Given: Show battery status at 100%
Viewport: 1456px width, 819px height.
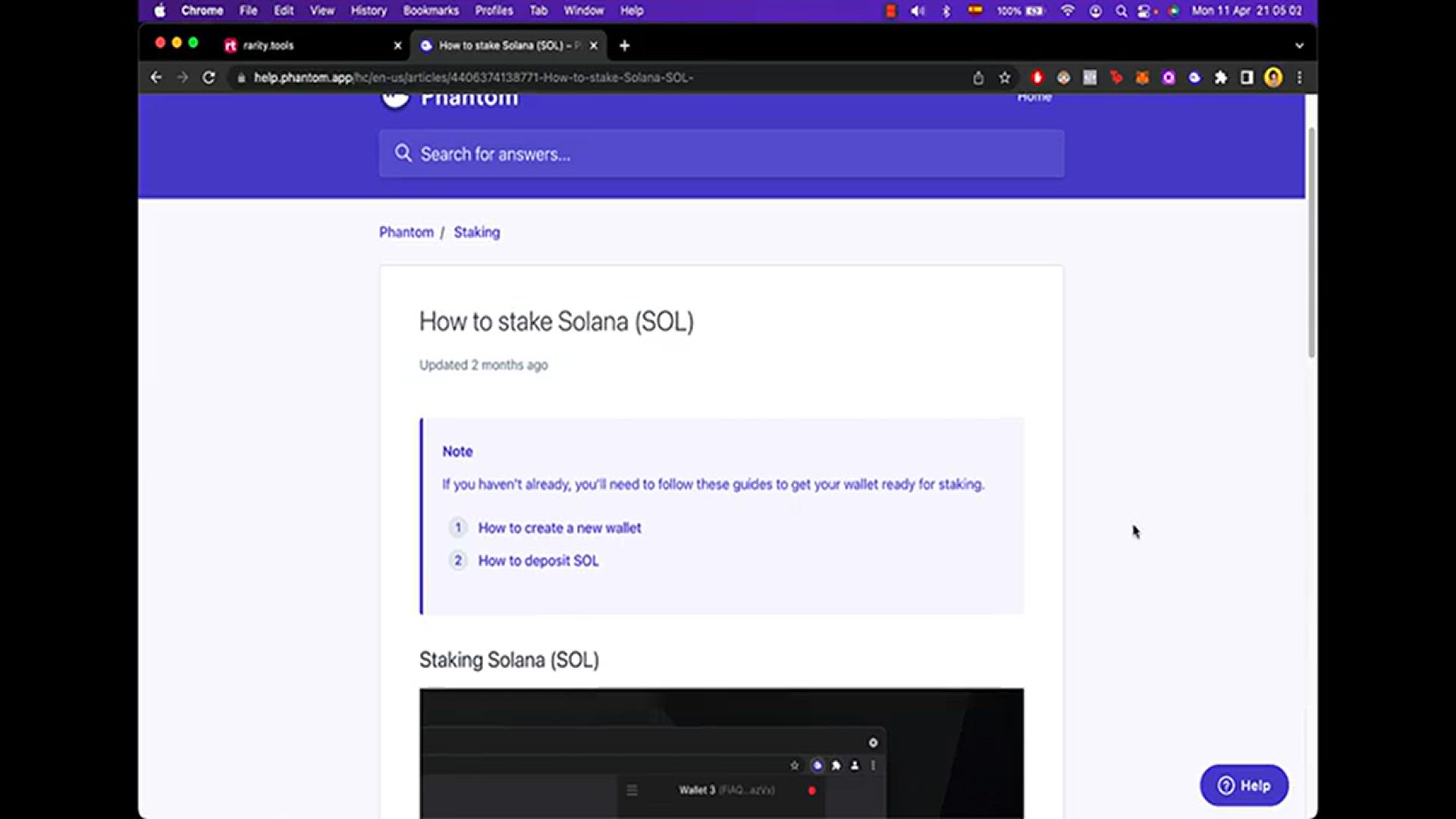Looking at the screenshot, I should 1021,11.
